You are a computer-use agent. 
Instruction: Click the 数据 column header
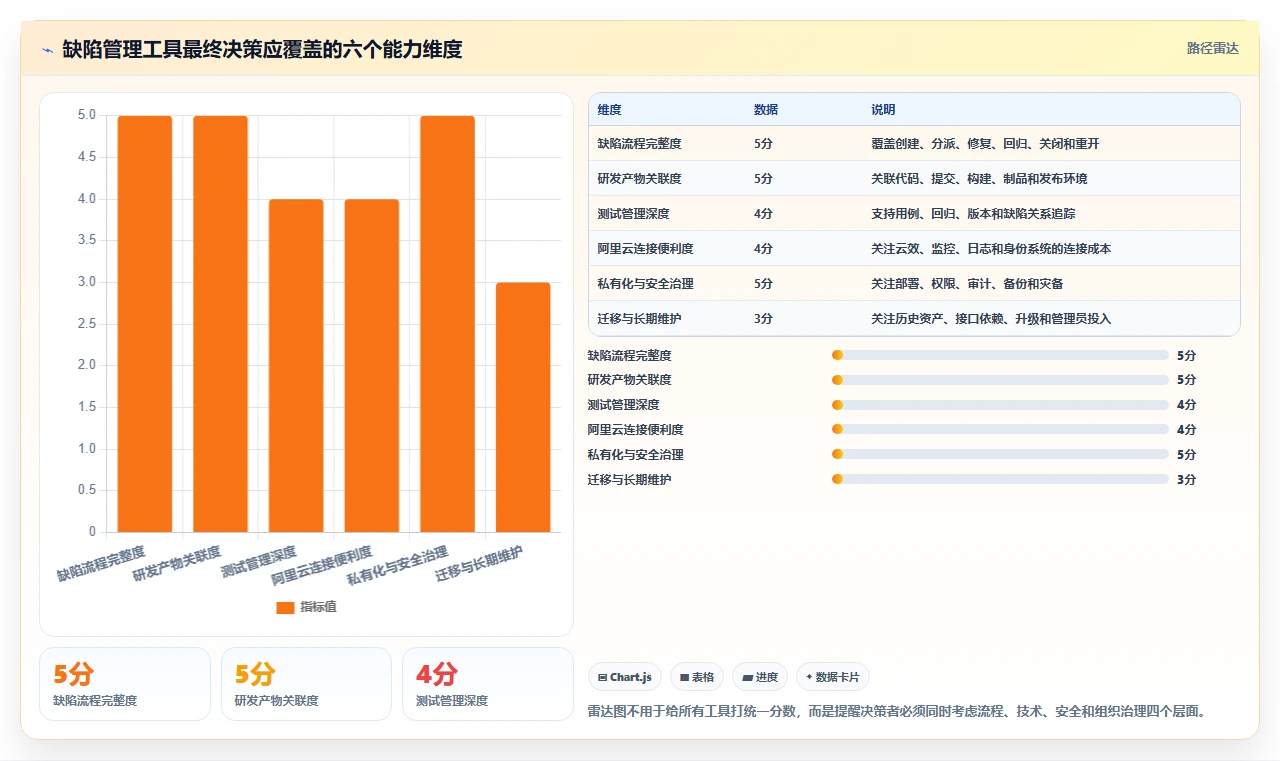[766, 110]
